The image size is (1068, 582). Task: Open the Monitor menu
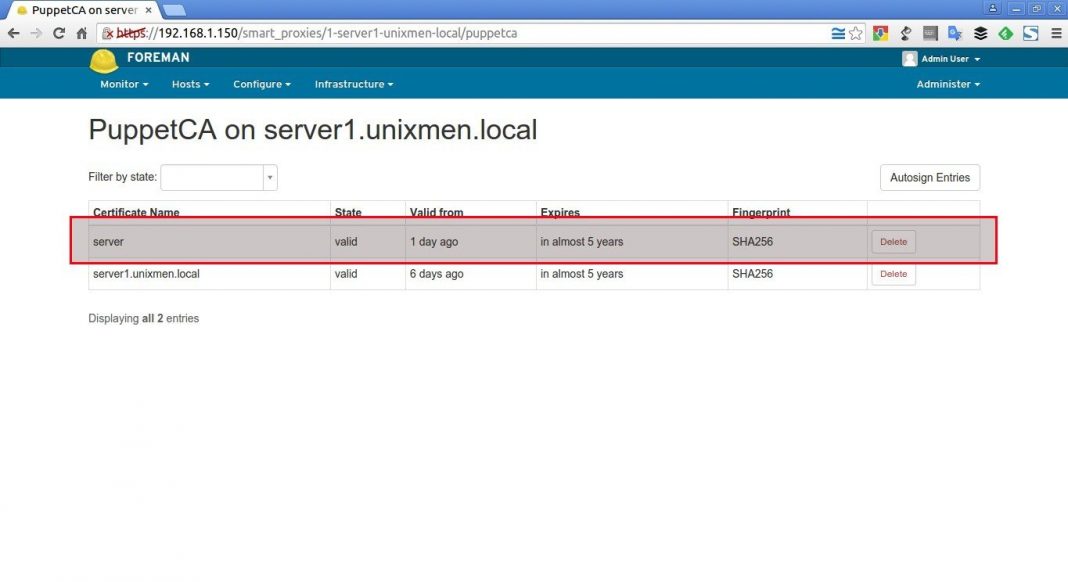tap(124, 84)
